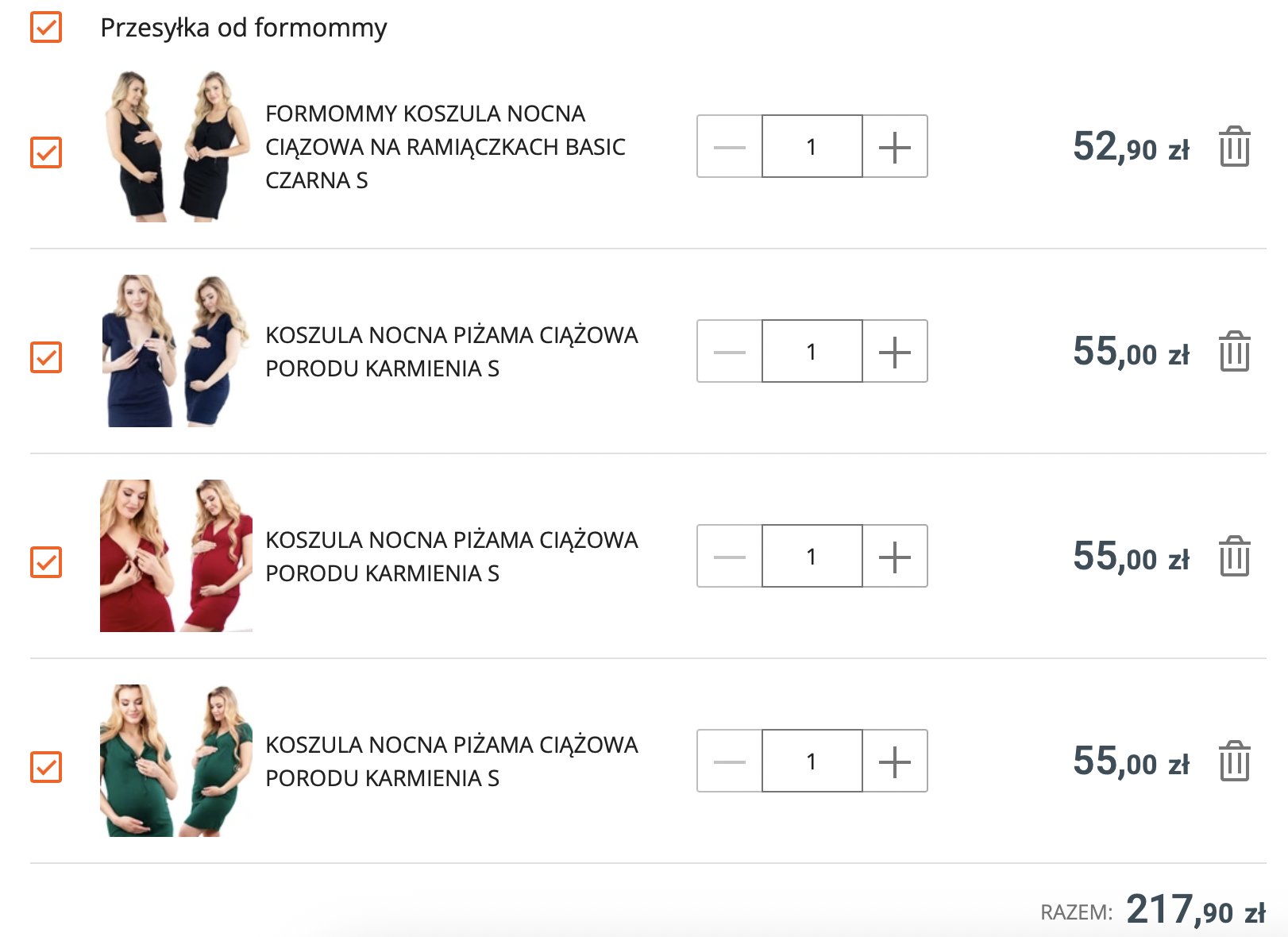Remove the navy nightgown with trash icon
The height and width of the screenshot is (937, 1288).
[1234, 352]
